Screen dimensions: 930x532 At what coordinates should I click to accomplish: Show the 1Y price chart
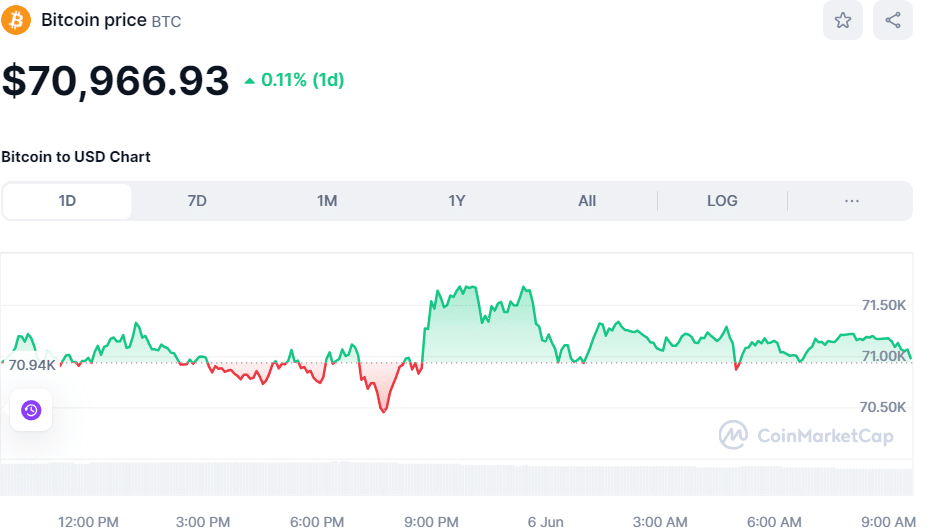(457, 201)
